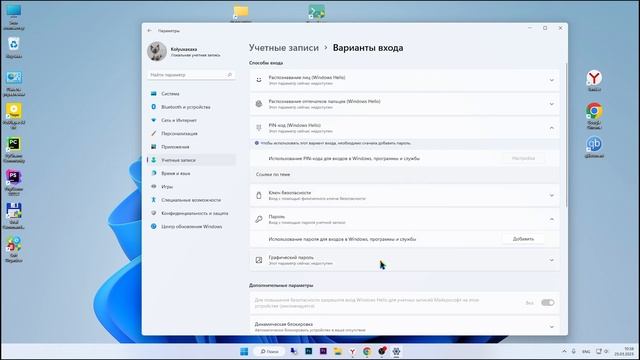Image resolution: width=640 pixels, height=360 pixels.
Task: Expand the Ключ безопасности row
Action: pos(404,195)
